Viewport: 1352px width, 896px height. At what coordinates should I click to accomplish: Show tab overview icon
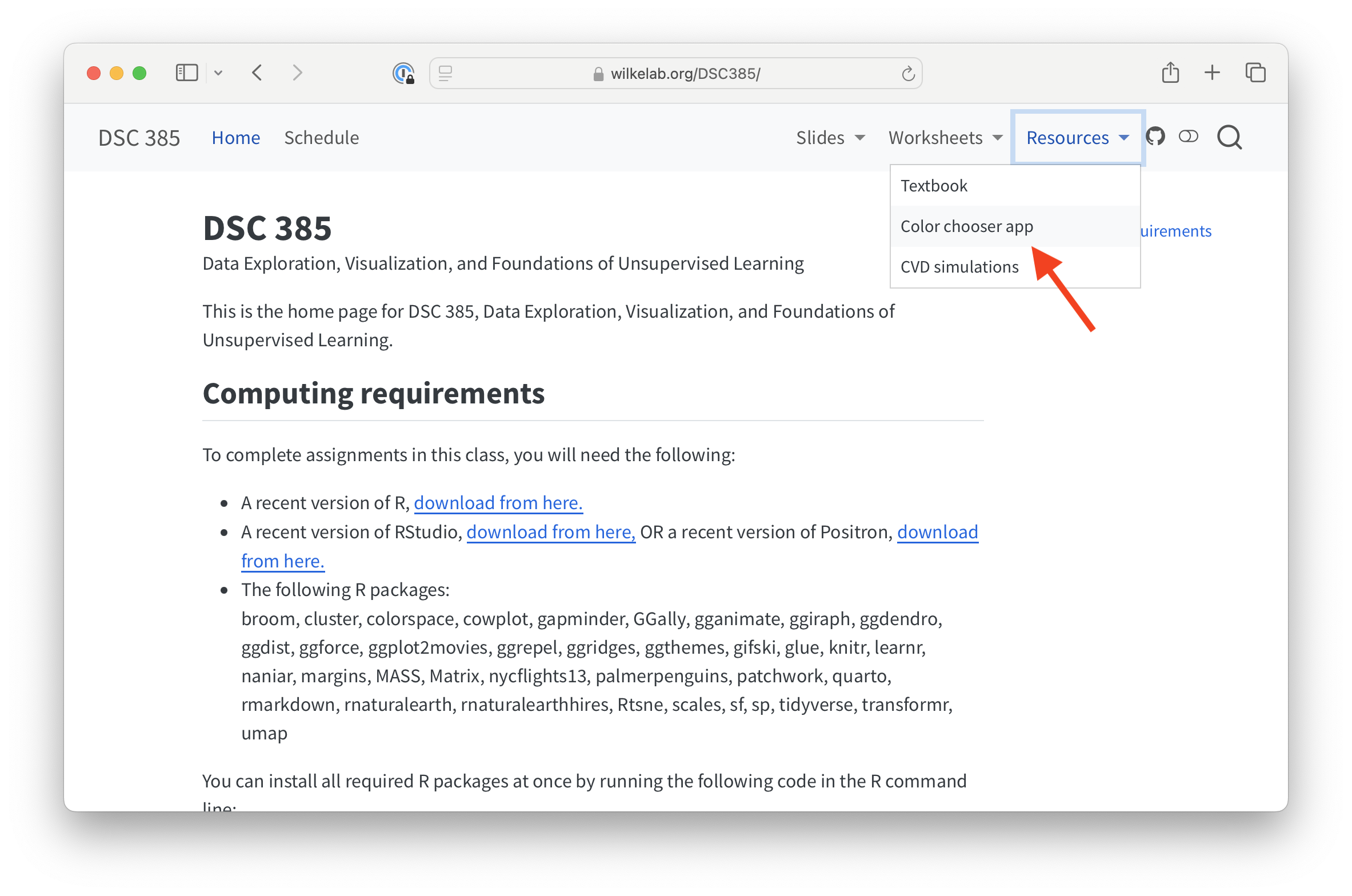(1255, 73)
